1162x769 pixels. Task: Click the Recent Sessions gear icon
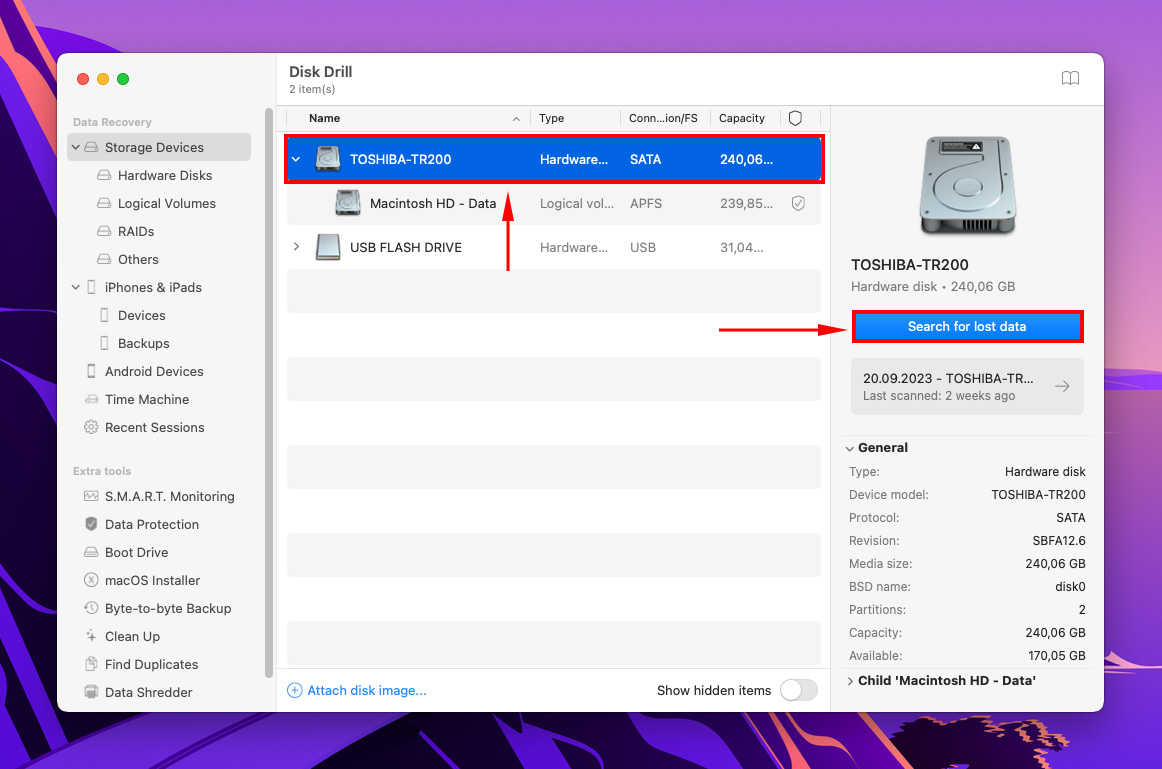[x=91, y=427]
